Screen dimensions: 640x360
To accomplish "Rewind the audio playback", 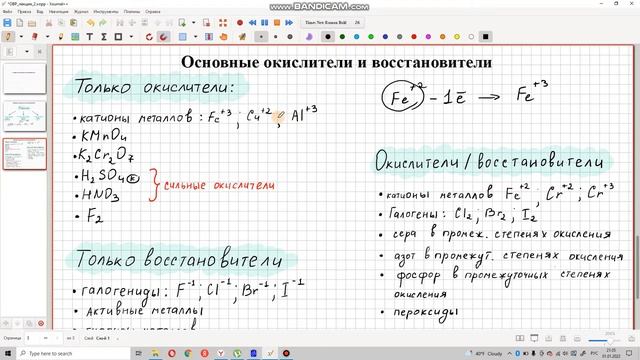I will (252, 23).
